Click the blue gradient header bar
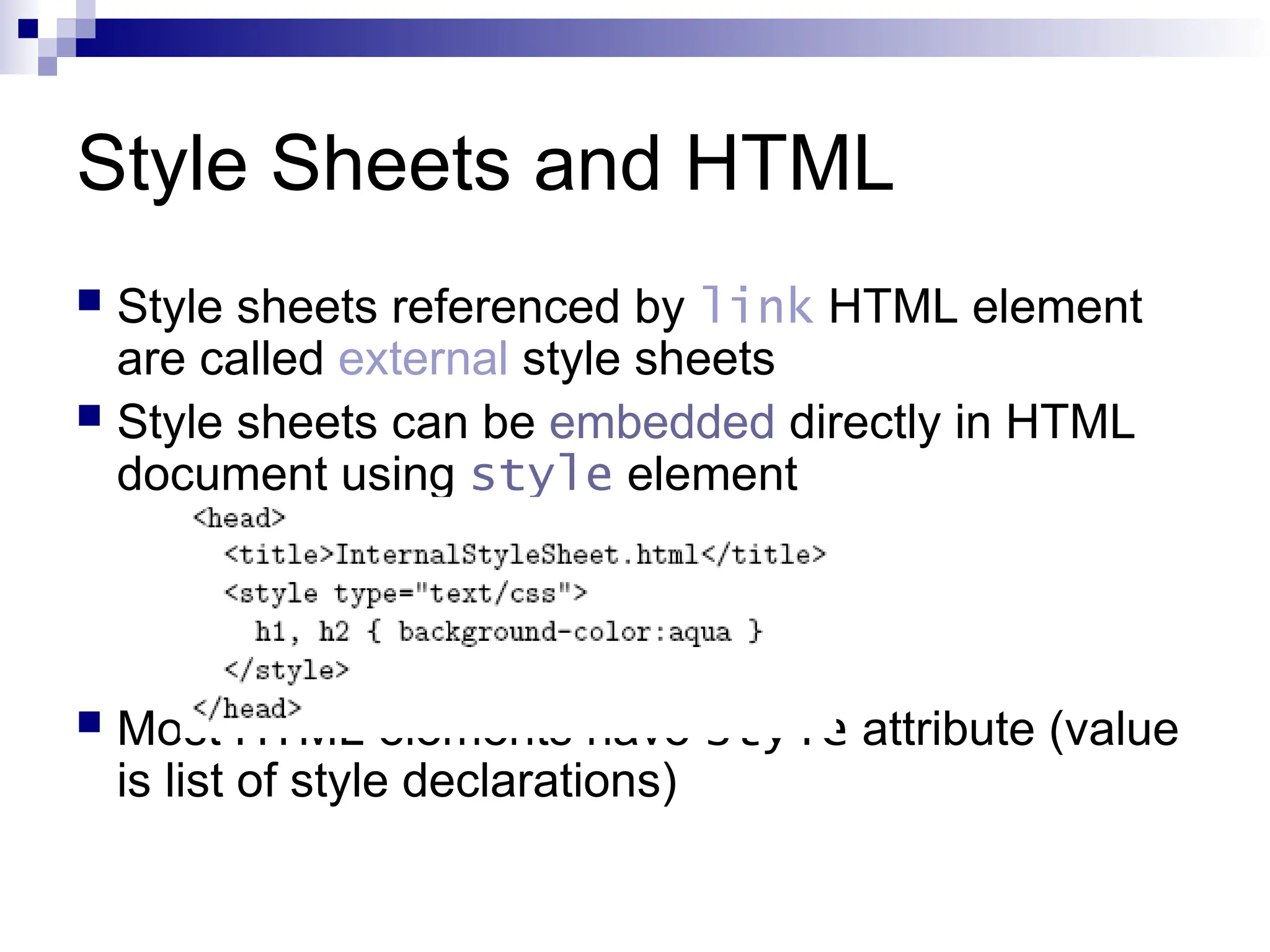The image size is (1270, 952). (620, 37)
